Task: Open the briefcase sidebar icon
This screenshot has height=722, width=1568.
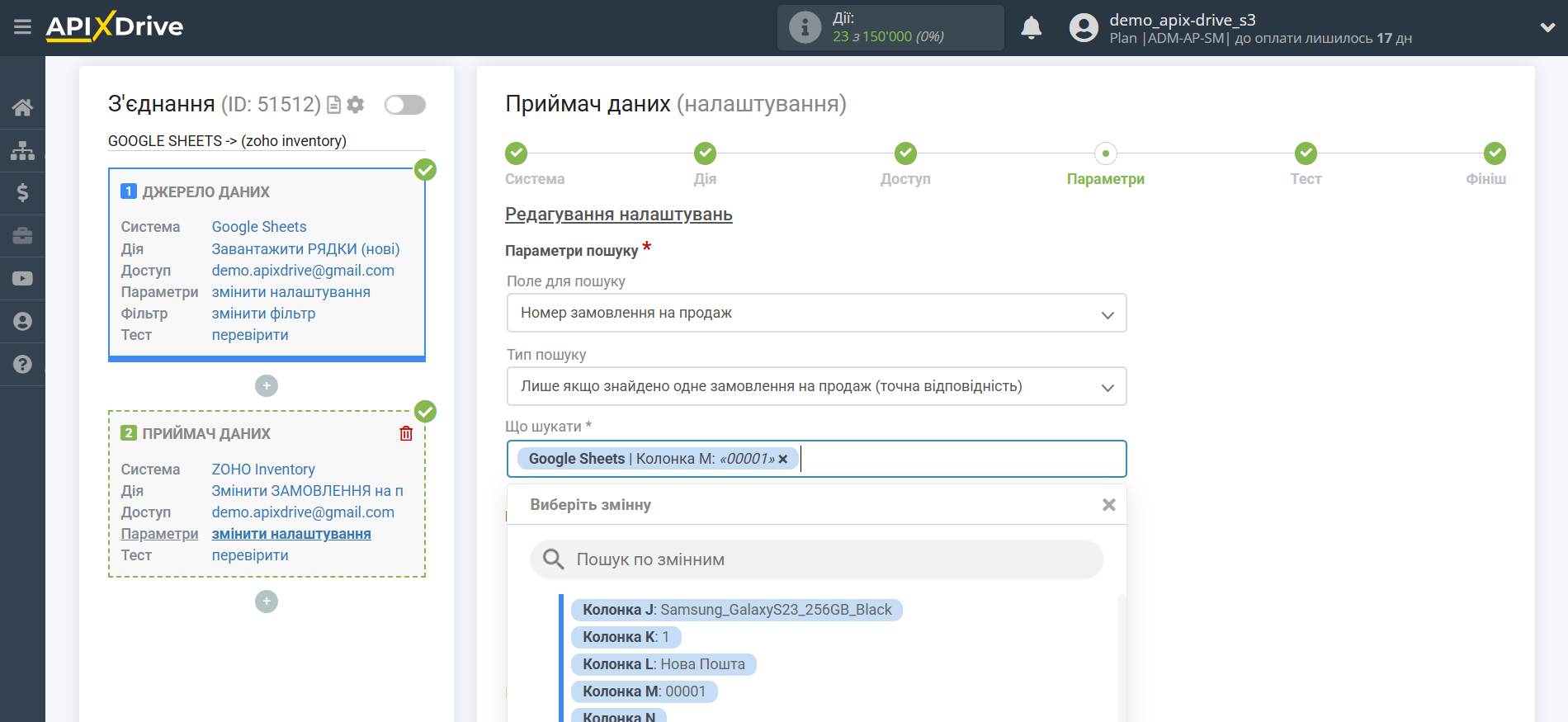Action: 22,236
